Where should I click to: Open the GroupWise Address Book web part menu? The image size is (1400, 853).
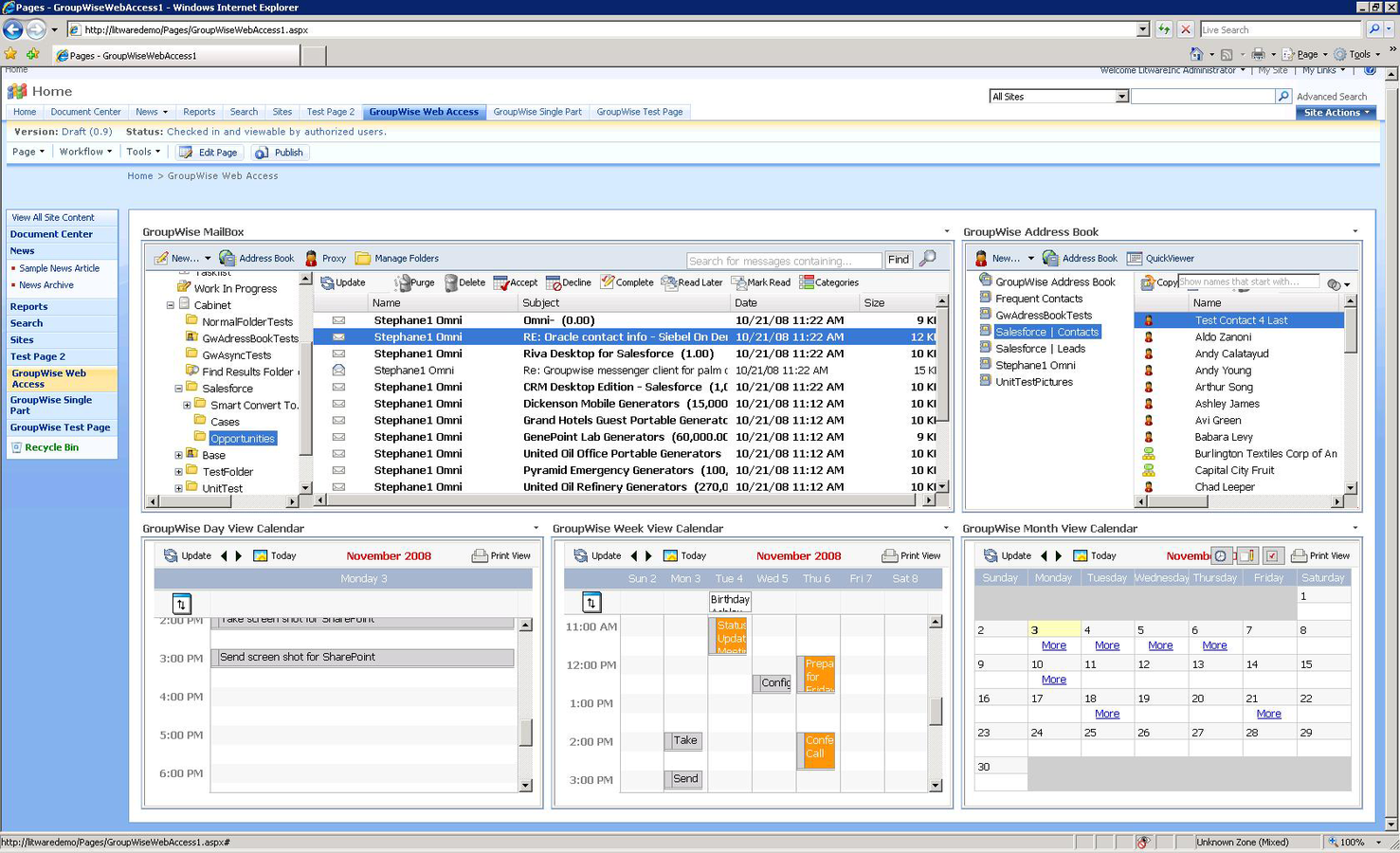[x=1355, y=232]
